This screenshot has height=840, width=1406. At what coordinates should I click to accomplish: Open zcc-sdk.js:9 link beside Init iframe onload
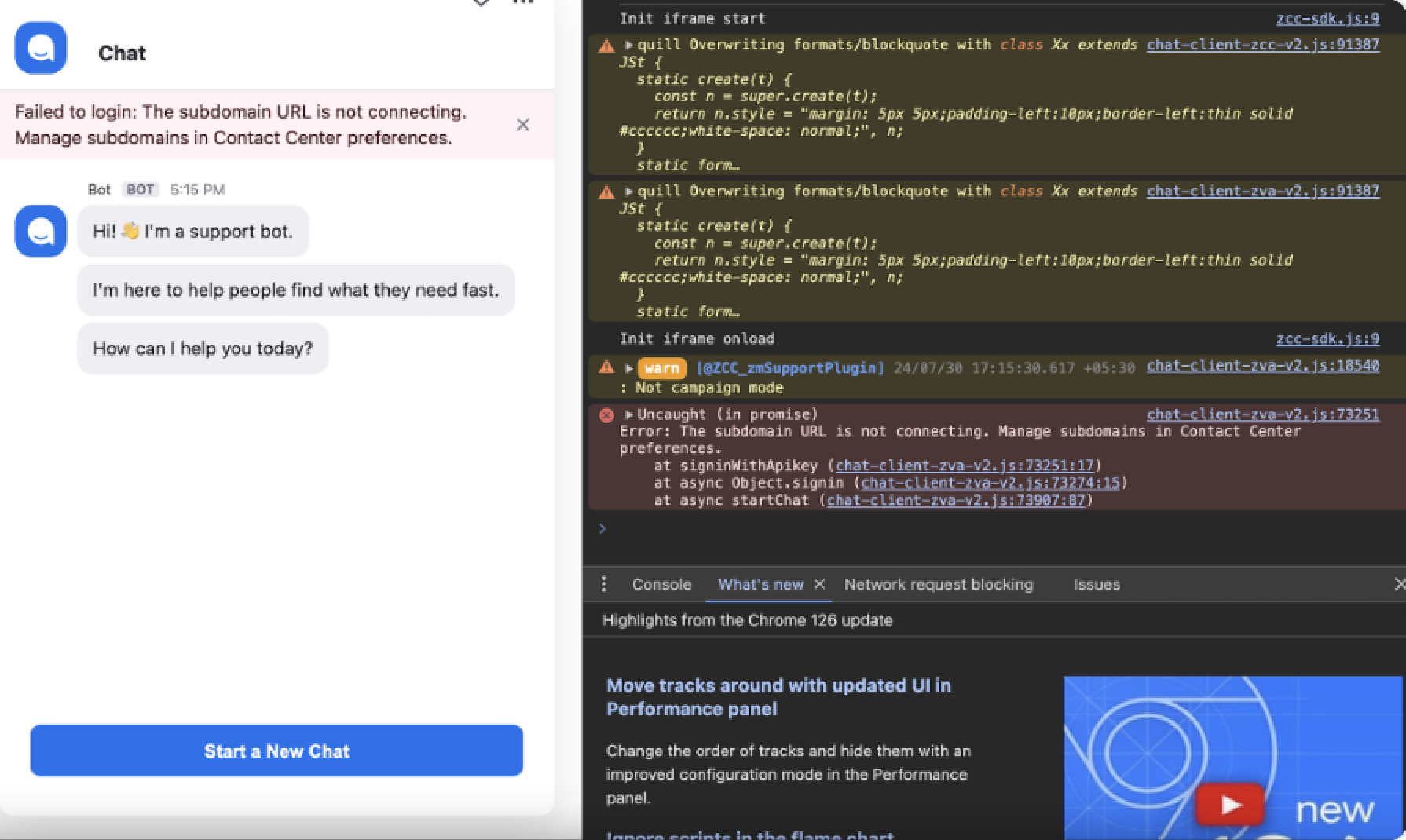[1327, 338]
